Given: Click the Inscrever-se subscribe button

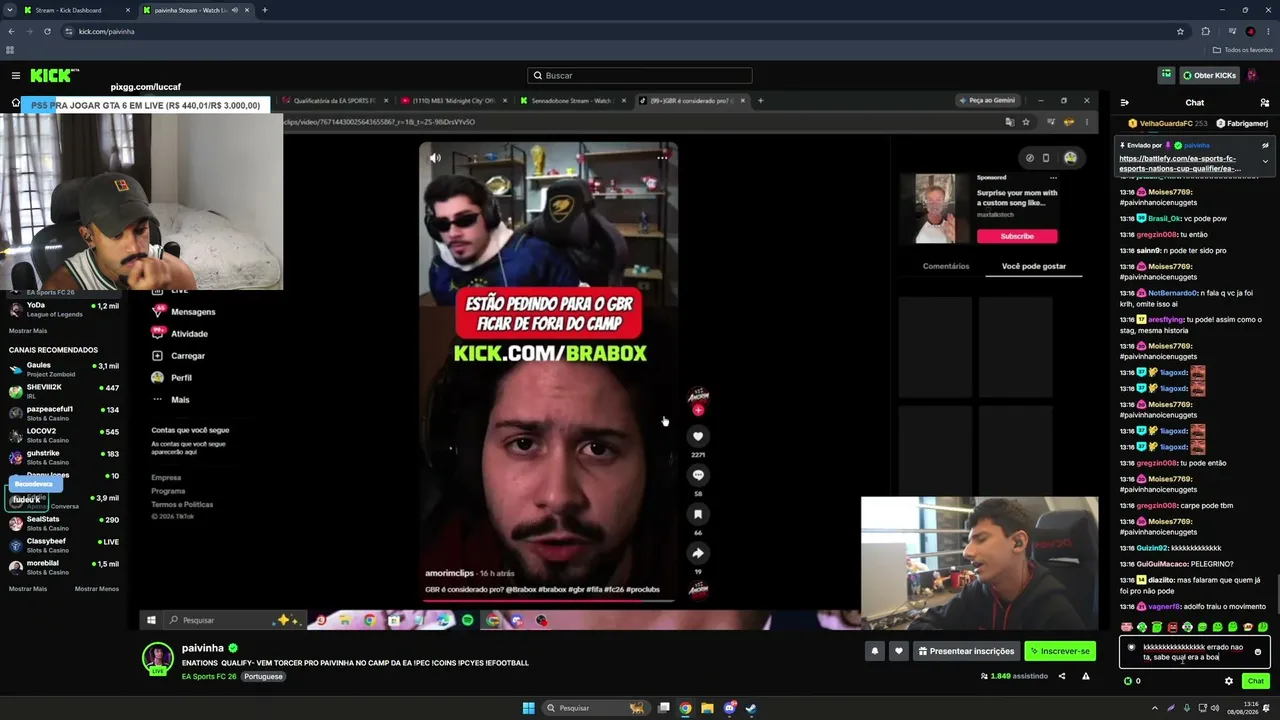Looking at the screenshot, I should (1060, 651).
